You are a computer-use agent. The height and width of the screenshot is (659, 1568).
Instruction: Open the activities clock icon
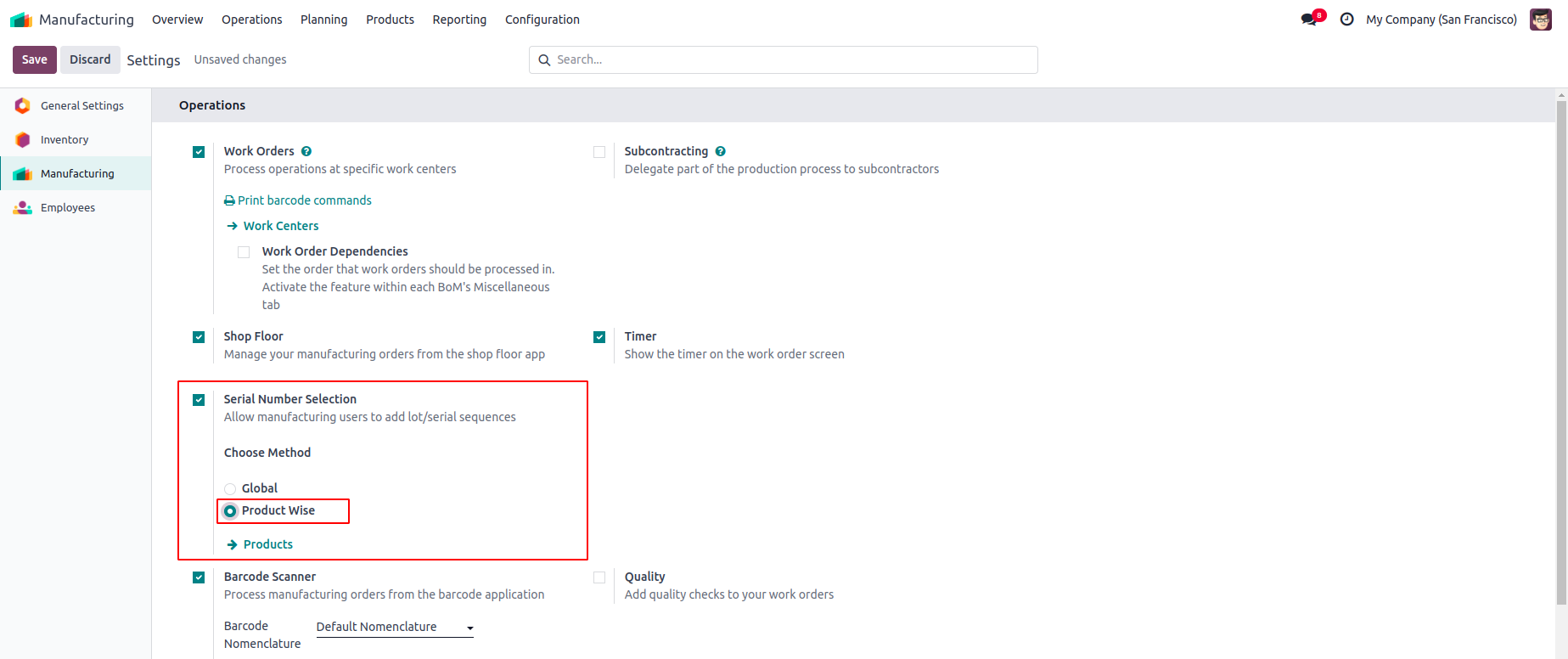tap(1346, 20)
